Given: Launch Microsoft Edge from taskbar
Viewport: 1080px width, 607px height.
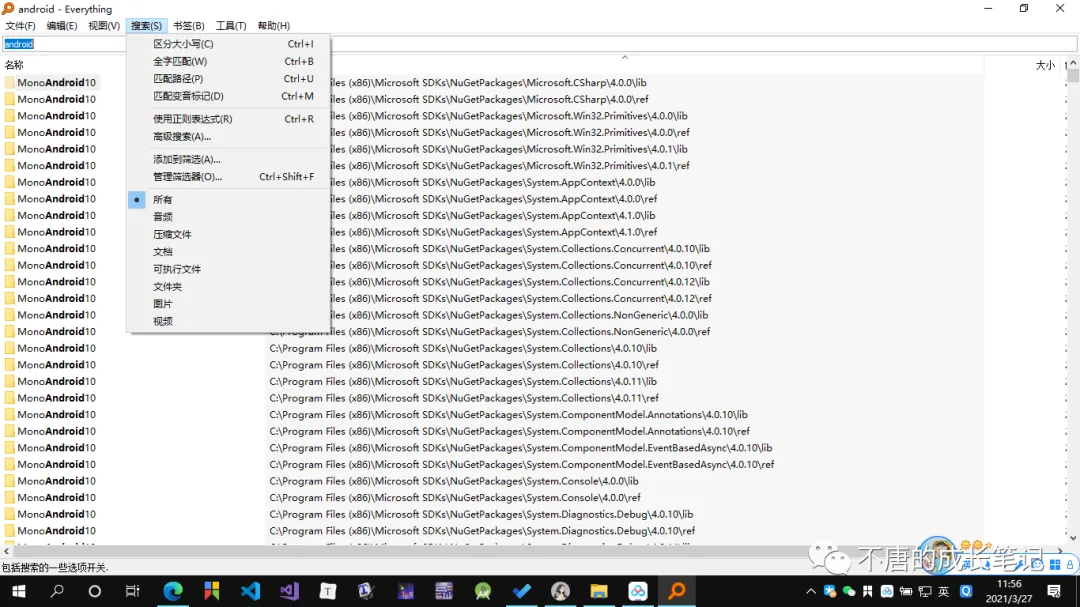Looking at the screenshot, I should click(x=173, y=591).
